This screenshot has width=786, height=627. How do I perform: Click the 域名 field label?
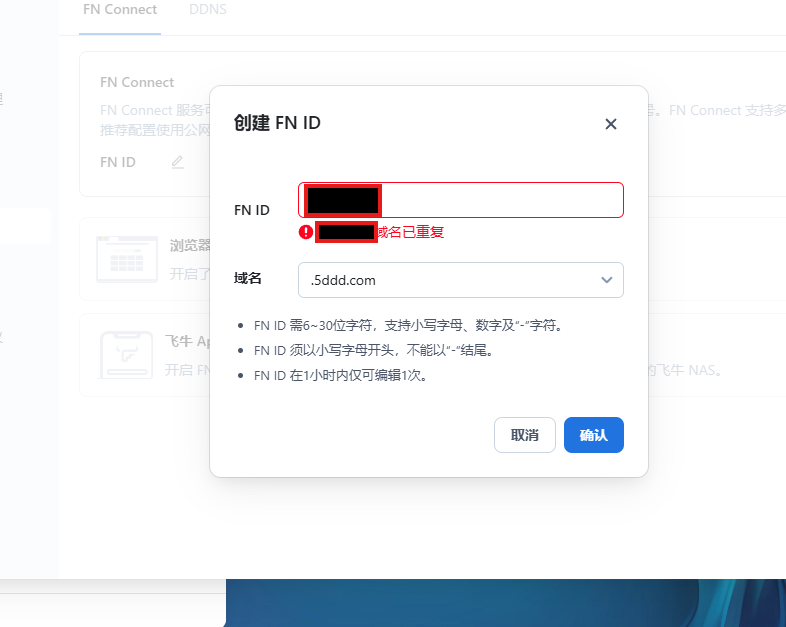(x=248, y=278)
